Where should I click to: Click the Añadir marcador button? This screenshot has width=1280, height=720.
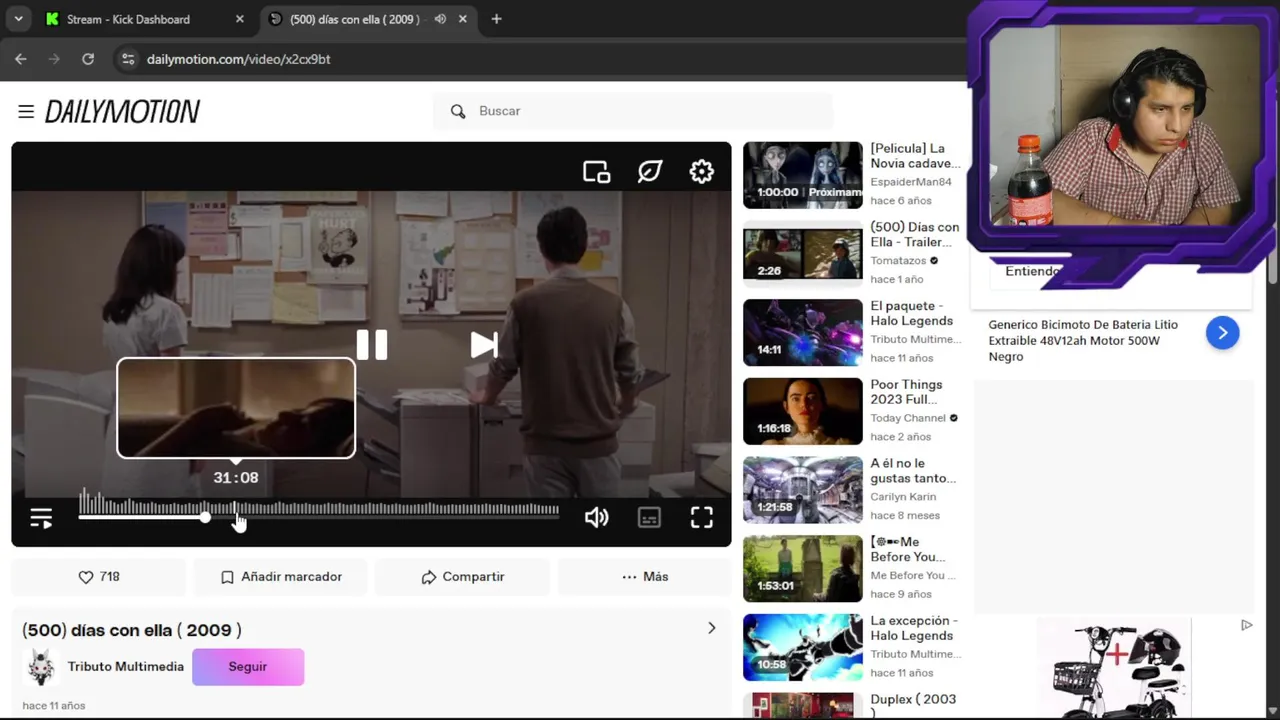281,577
